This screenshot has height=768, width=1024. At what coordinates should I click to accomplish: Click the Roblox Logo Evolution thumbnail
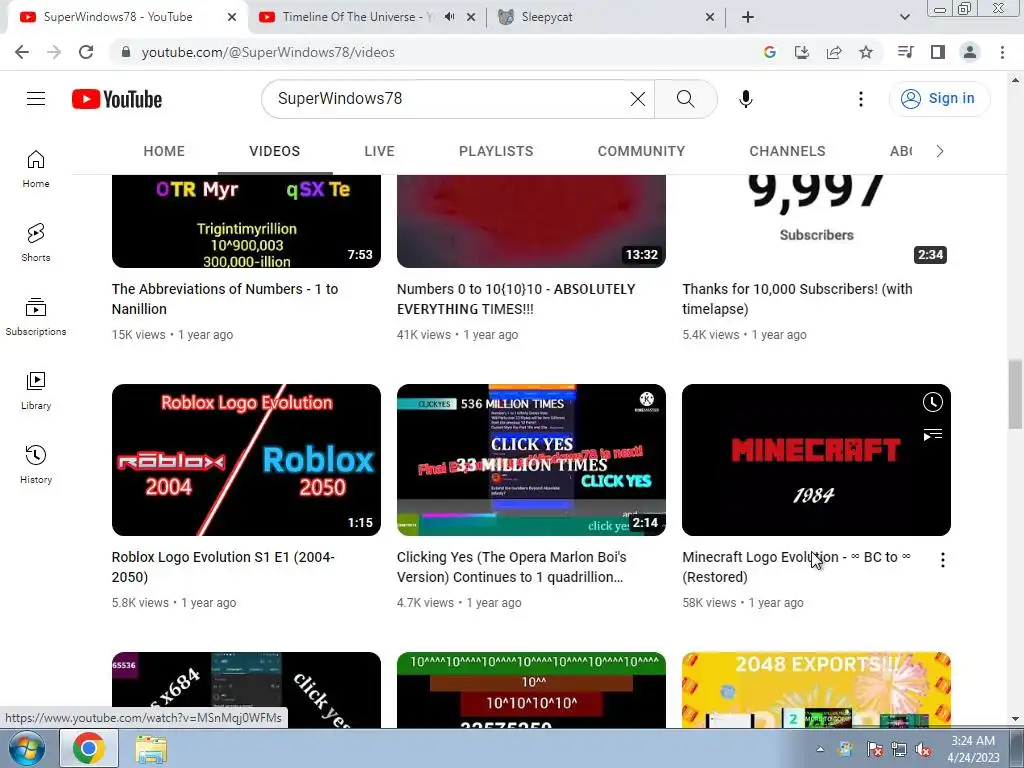(x=246, y=460)
